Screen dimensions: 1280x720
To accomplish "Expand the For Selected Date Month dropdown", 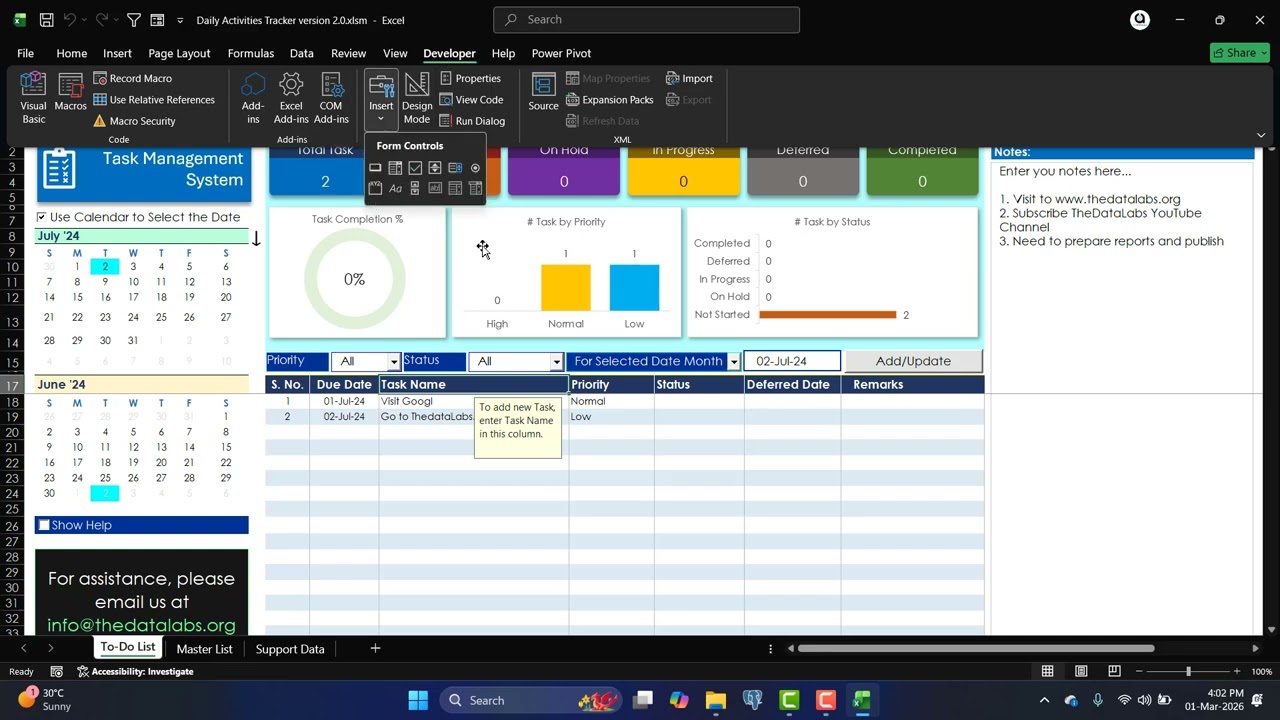I will [x=734, y=362].
